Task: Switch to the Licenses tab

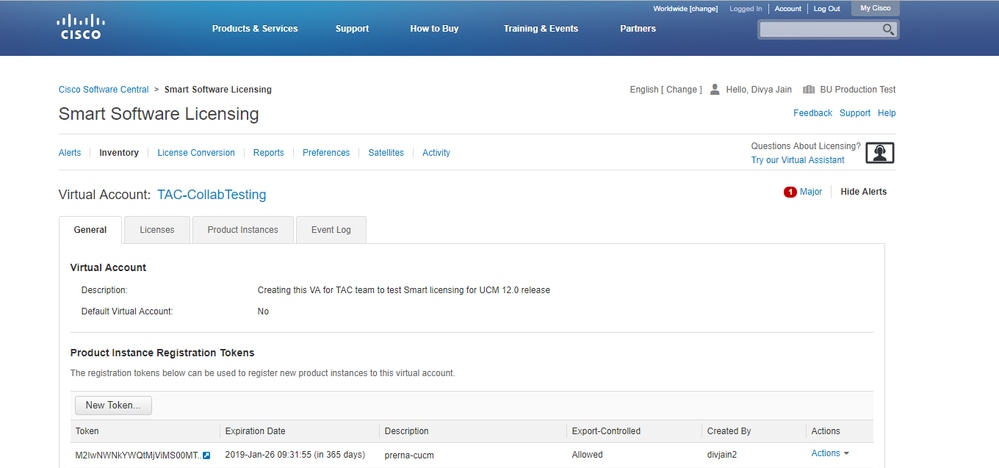Action: pos(157,230)
